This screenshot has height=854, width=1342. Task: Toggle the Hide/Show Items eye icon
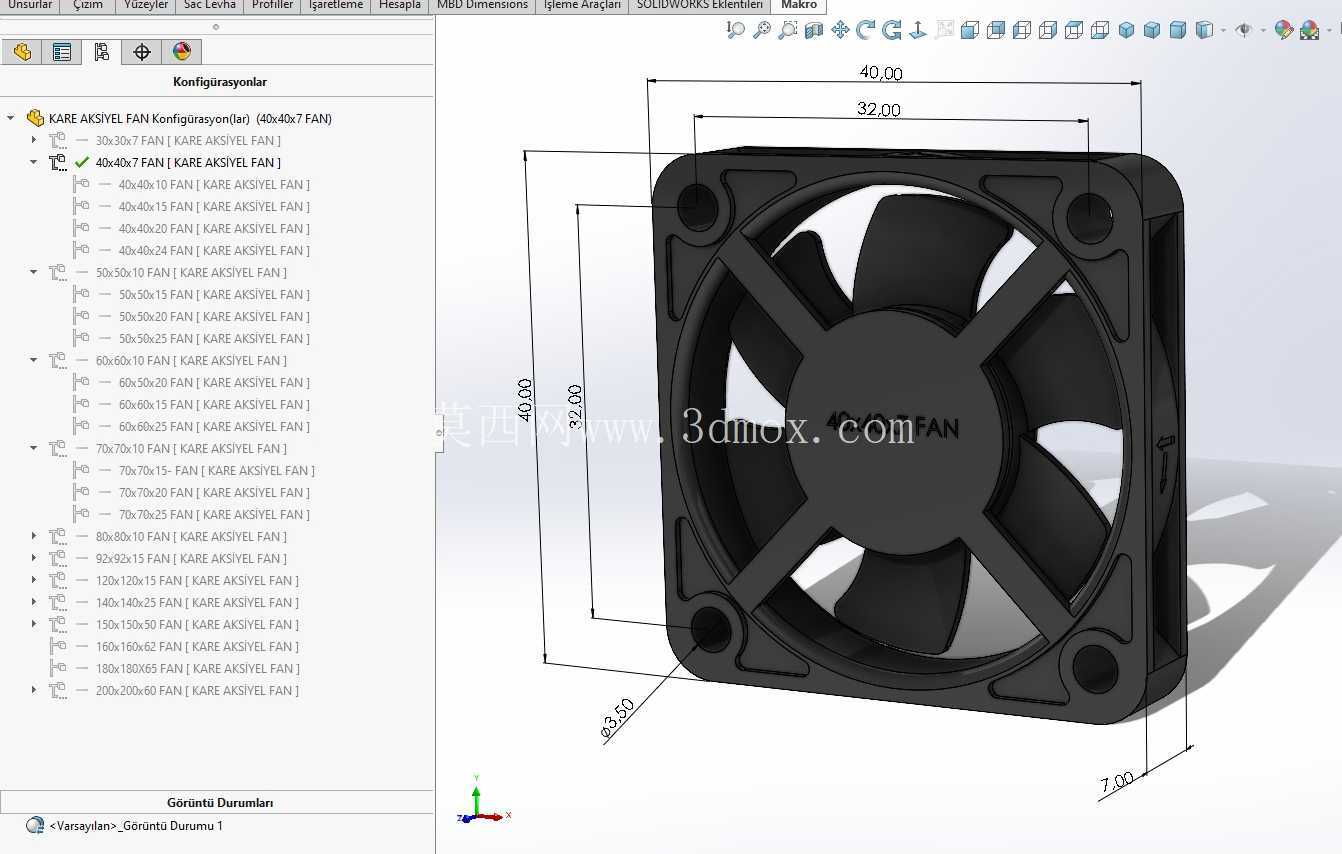click(1244, 30)
